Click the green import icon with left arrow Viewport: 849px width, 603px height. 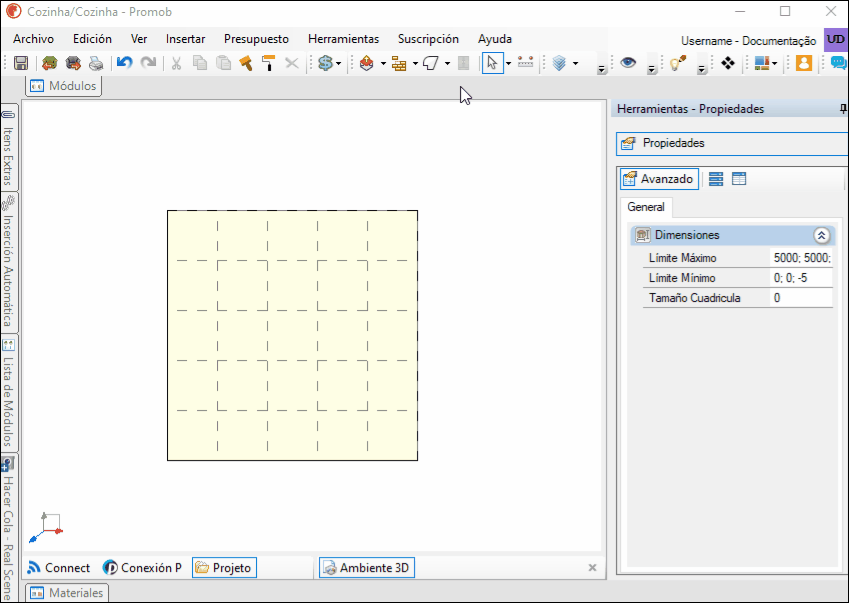point(49,63)
